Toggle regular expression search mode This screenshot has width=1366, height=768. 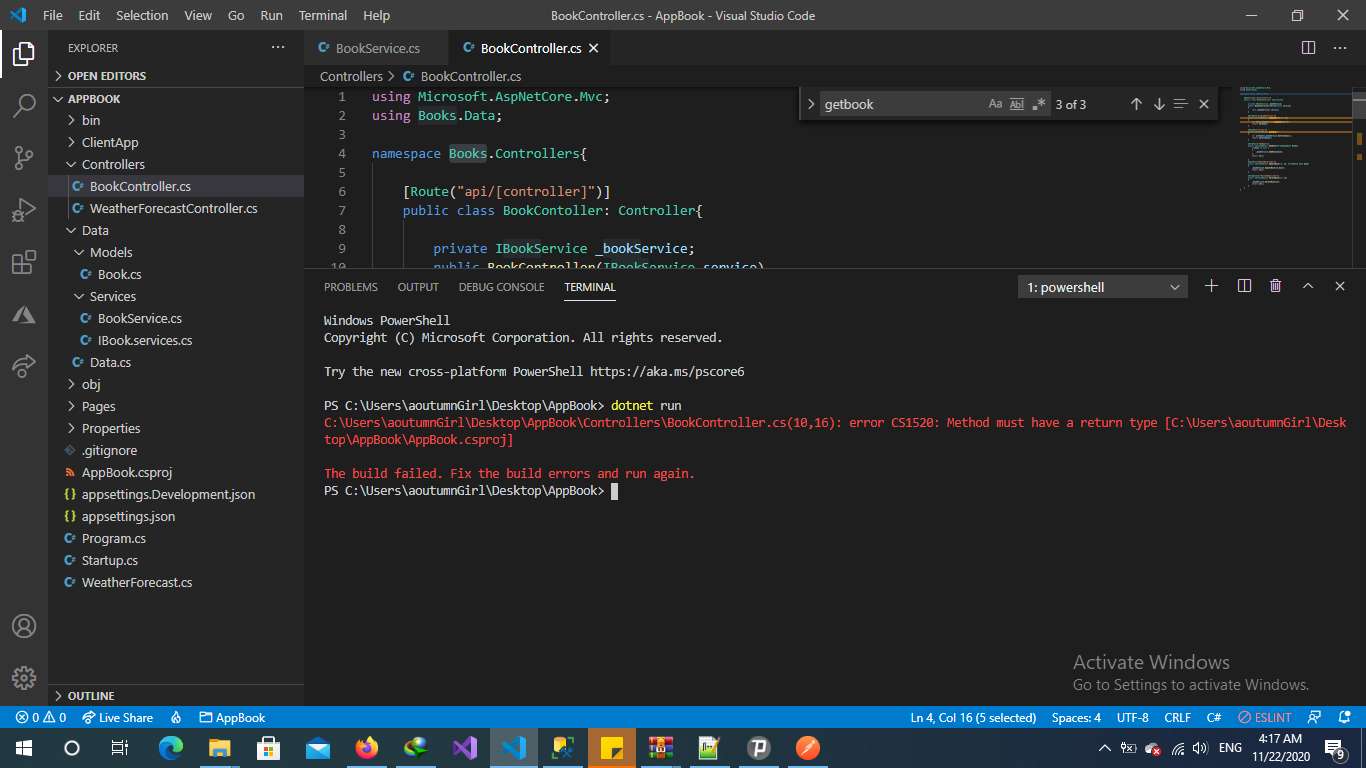pos(1038,103)
